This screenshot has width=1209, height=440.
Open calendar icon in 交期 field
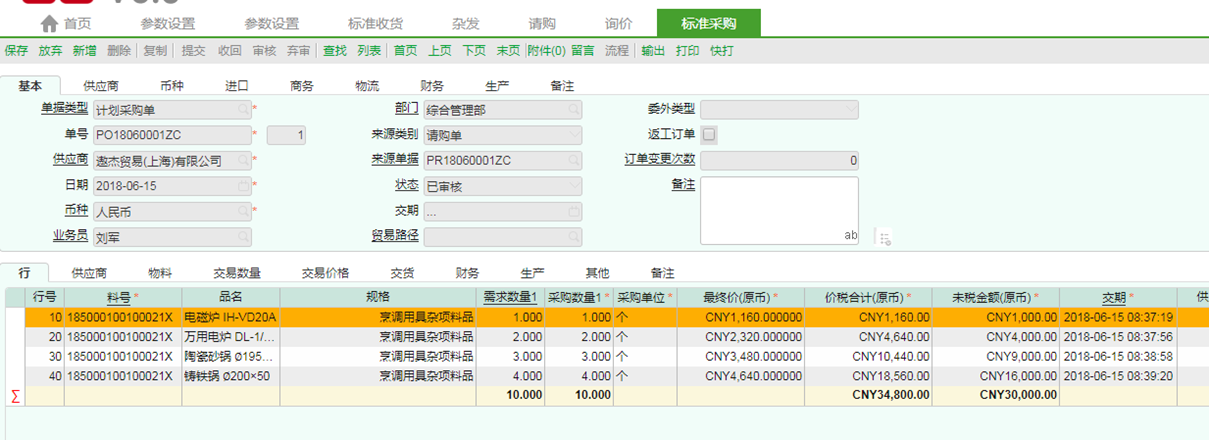(574, 212)
